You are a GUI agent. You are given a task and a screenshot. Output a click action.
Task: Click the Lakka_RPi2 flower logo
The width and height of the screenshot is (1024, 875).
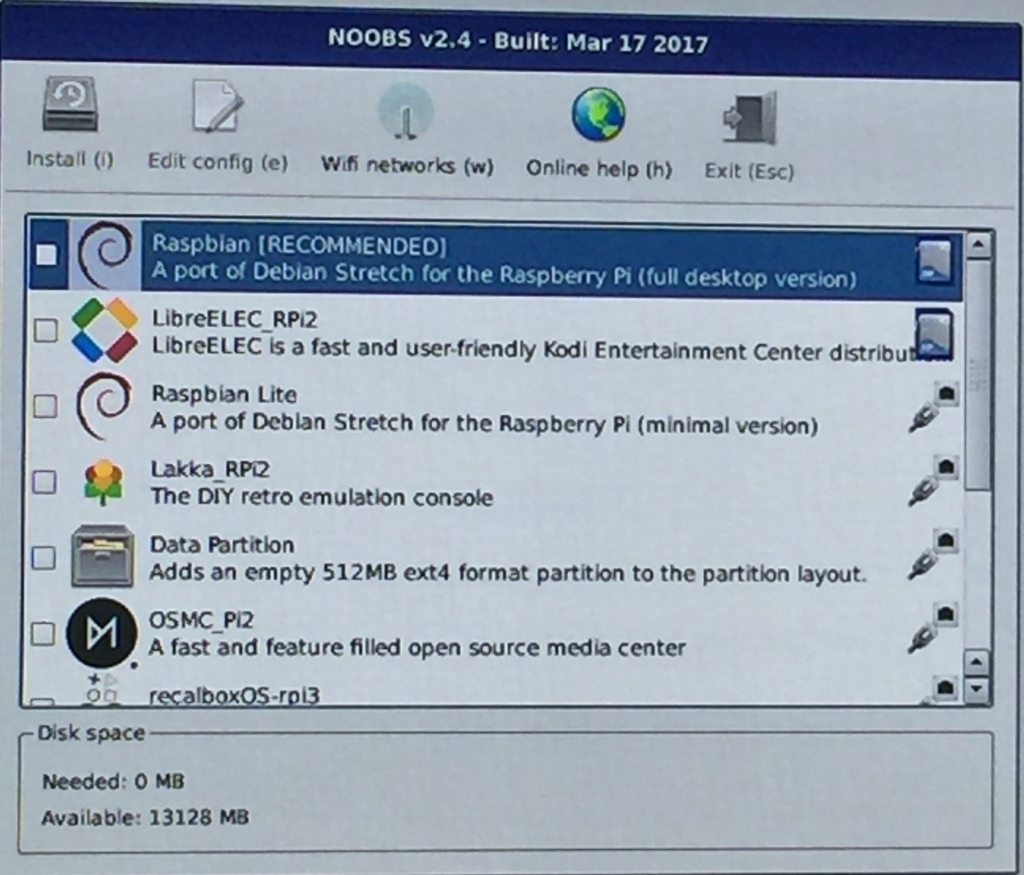click(x=104, y=482)
